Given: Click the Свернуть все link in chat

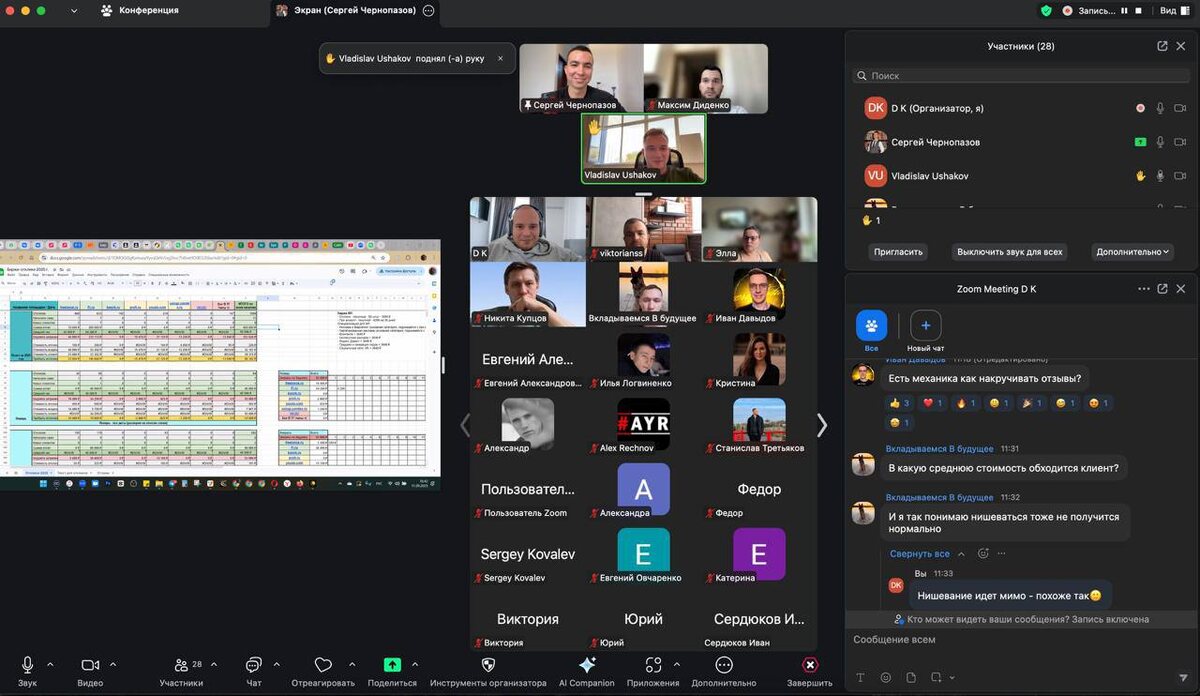Looking at the screenshot, I should point(919,554).
